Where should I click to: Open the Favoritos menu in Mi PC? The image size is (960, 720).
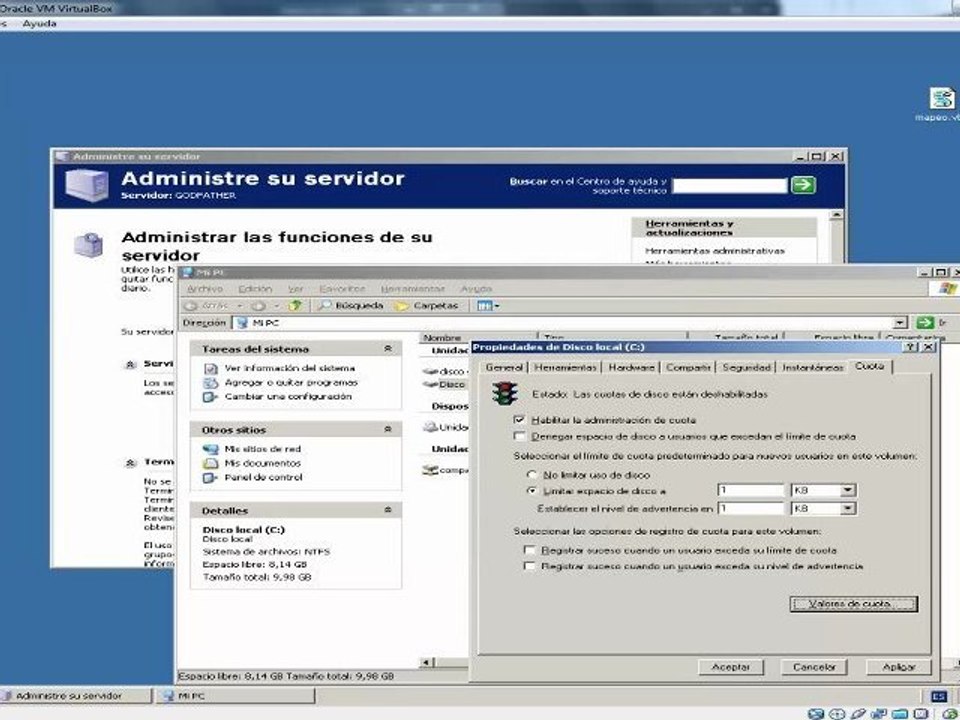(342, 288)
